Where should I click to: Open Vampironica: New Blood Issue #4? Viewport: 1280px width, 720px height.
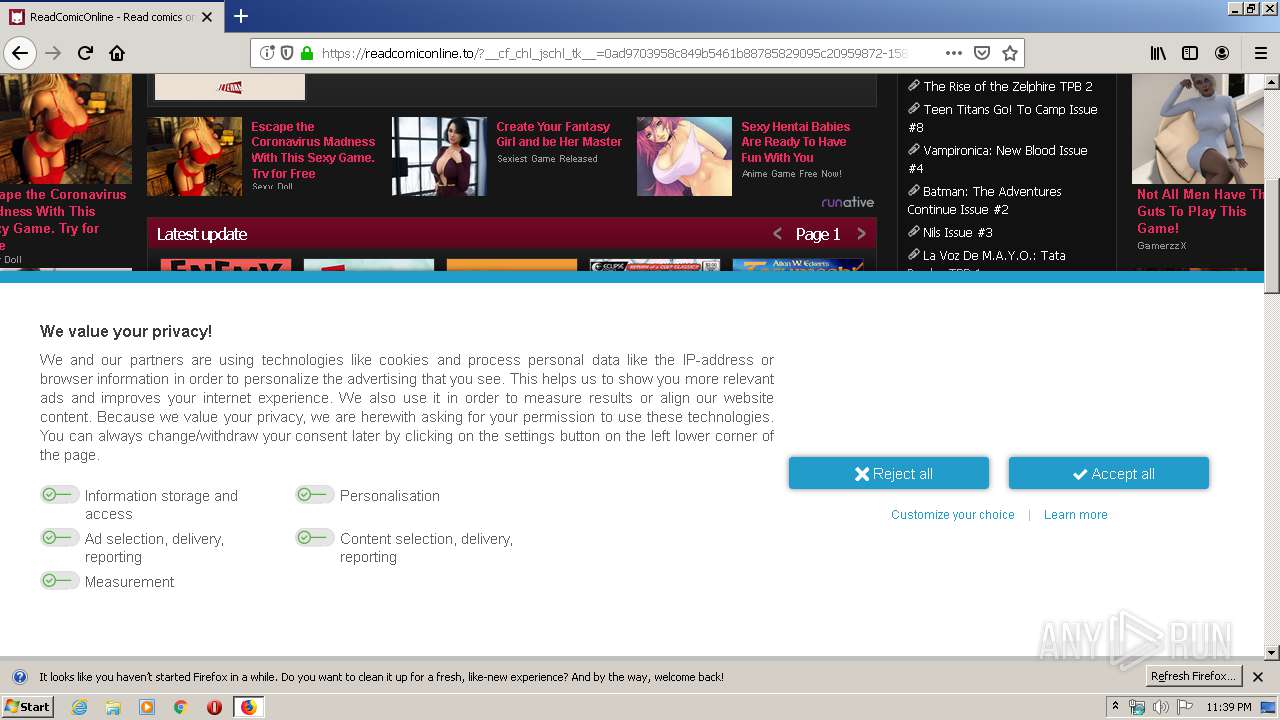tap(997, 159)
